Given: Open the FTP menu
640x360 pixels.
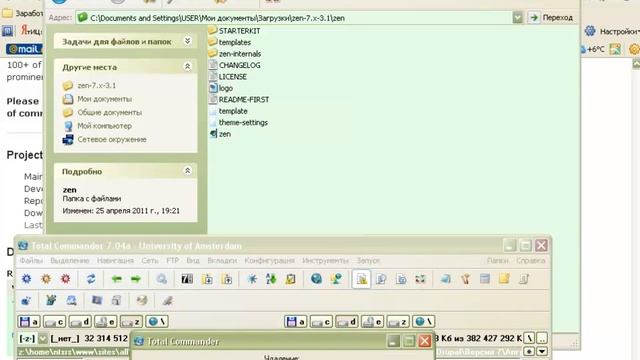Looking at the screenshot, I should (x=173, y=260).
